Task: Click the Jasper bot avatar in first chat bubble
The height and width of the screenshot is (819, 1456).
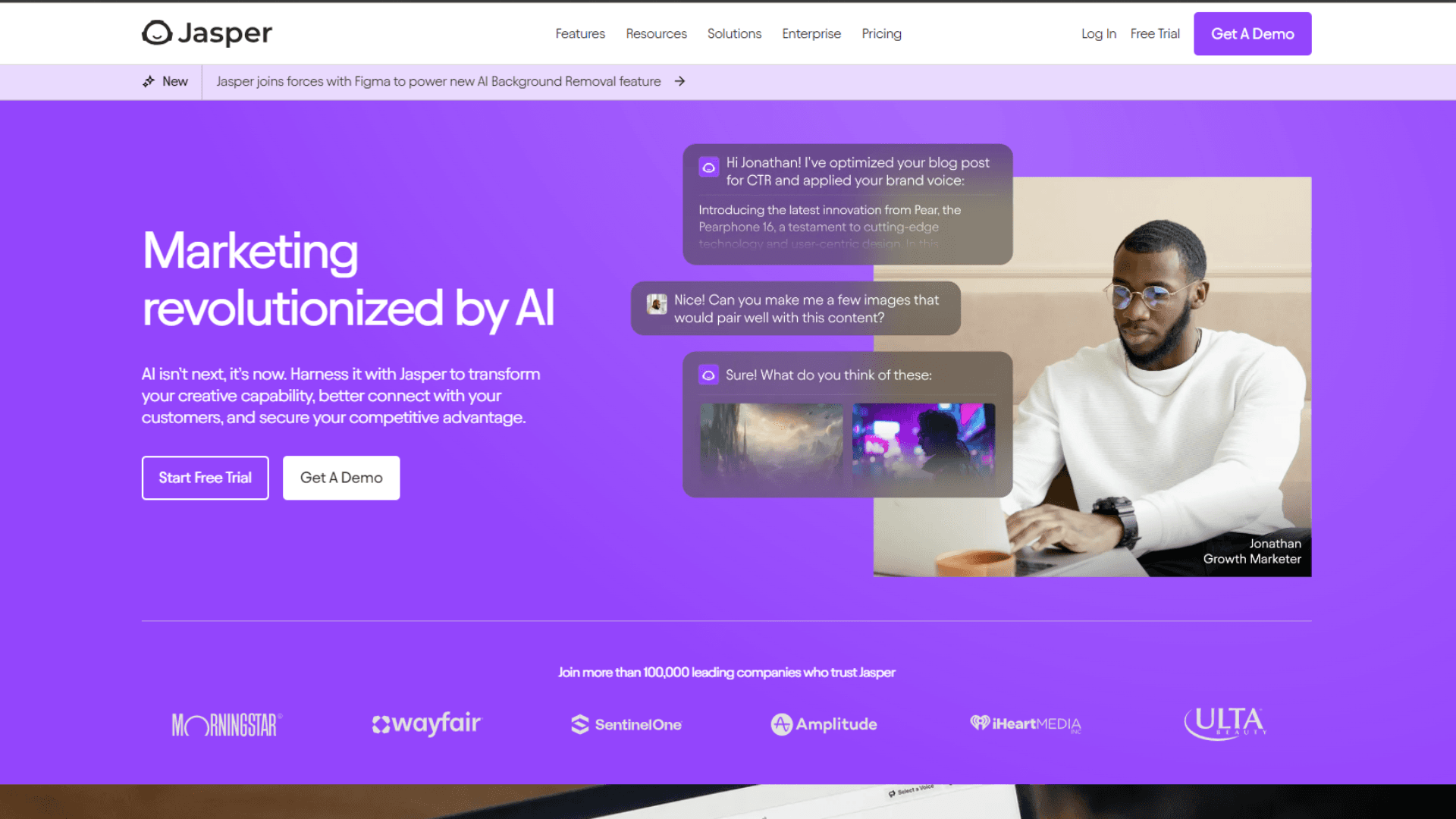Action: click(709, 167)
